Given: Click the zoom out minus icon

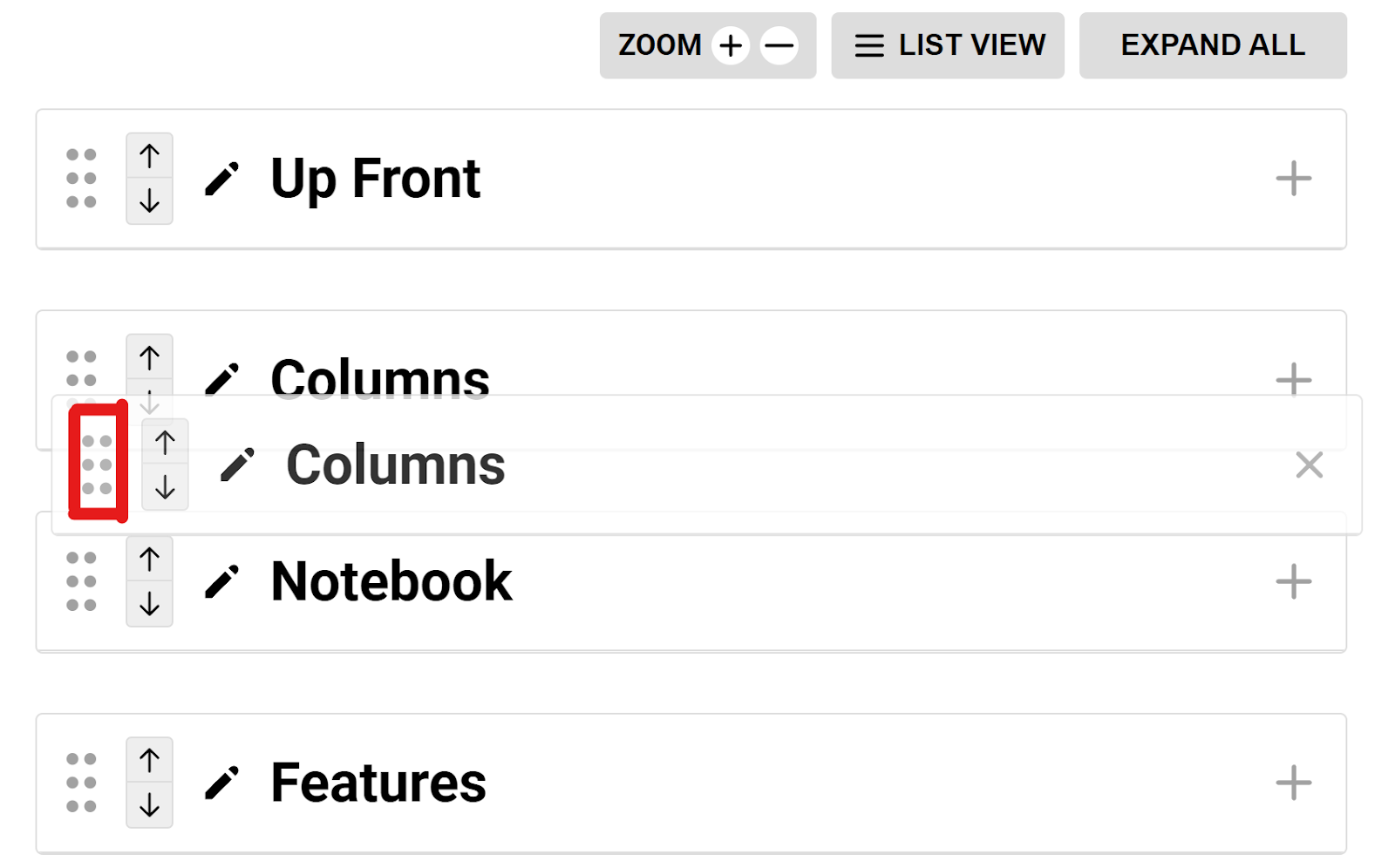Looking at the screenshot, I should point(779,45).
